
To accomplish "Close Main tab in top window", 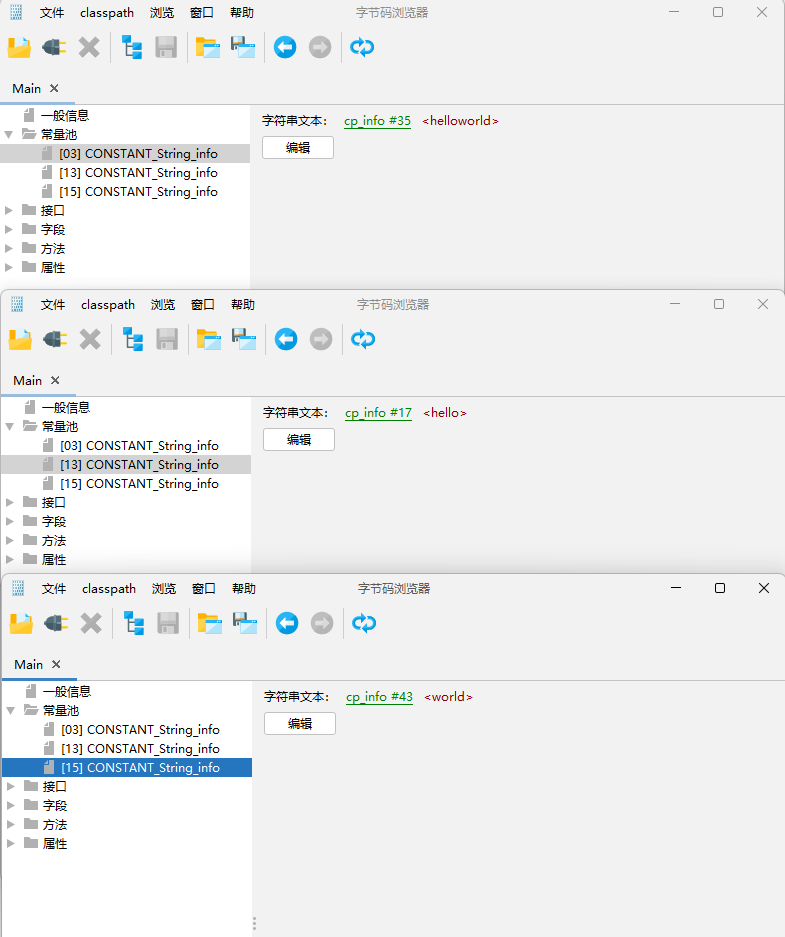I will (x=54, y=88).
